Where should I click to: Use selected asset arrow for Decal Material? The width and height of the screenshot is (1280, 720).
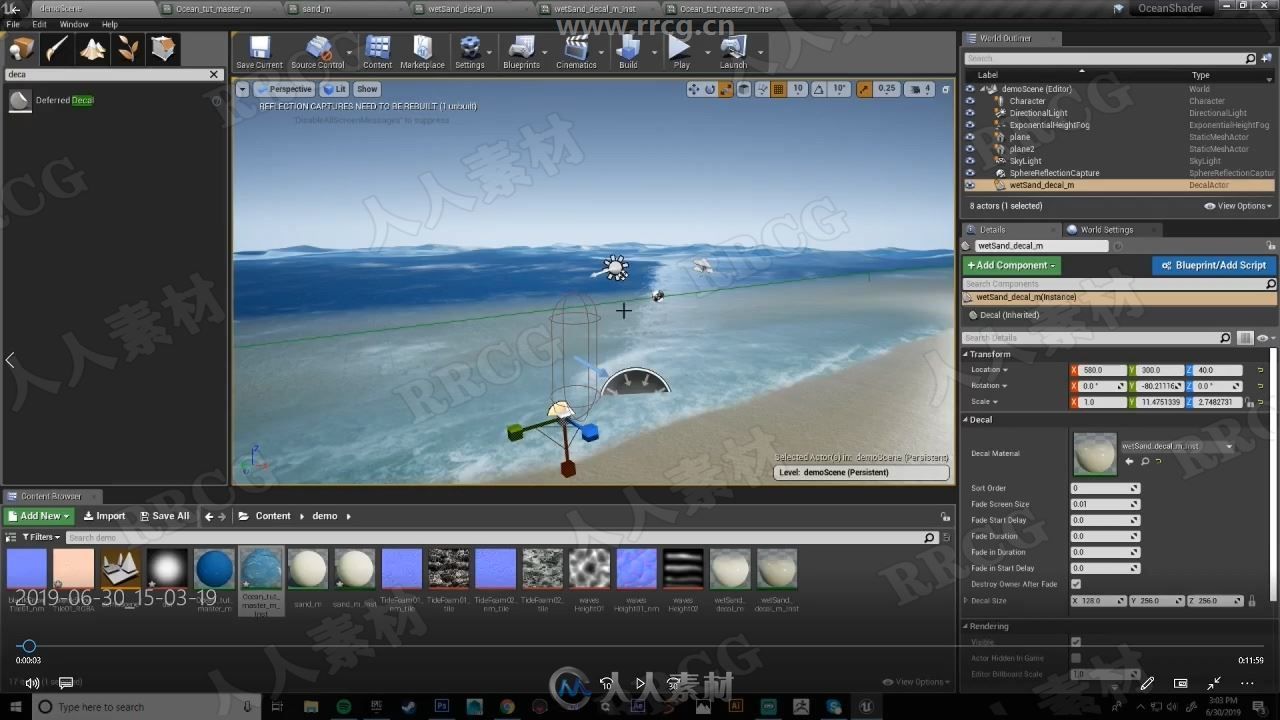[x=1130, y=462]
